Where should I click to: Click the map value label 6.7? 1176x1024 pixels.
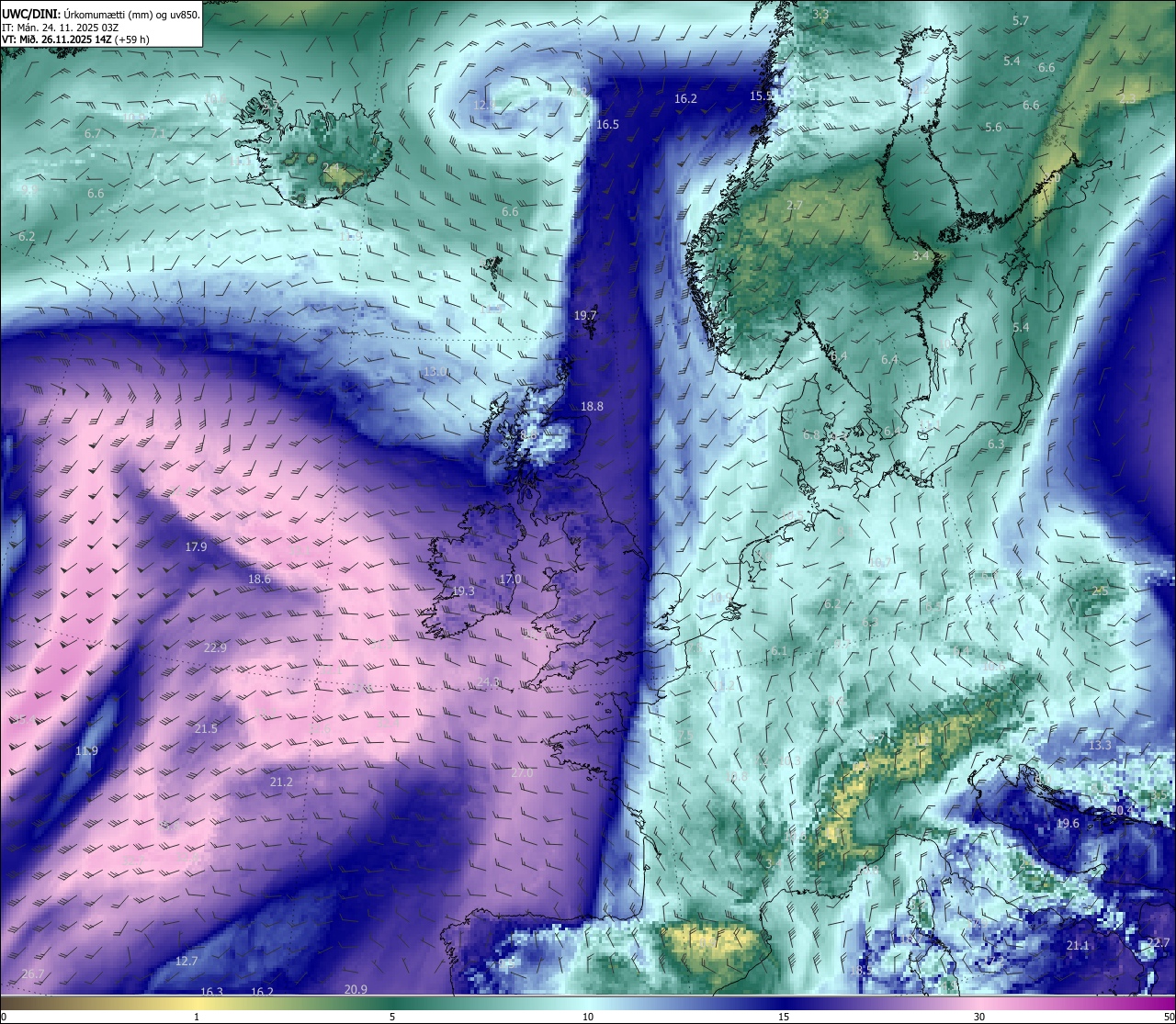click(x=93, y=134)
